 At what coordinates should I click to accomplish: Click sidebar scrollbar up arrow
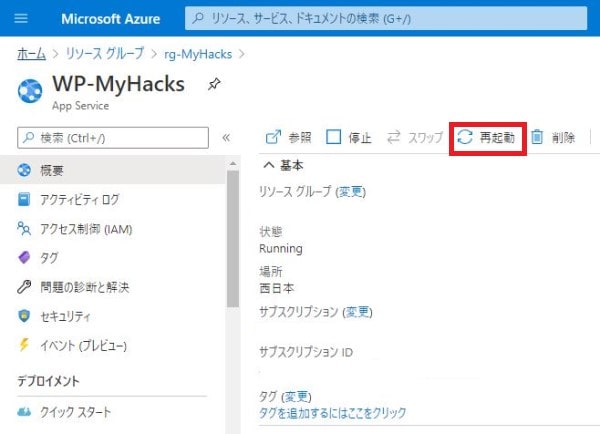pos(233,164)
